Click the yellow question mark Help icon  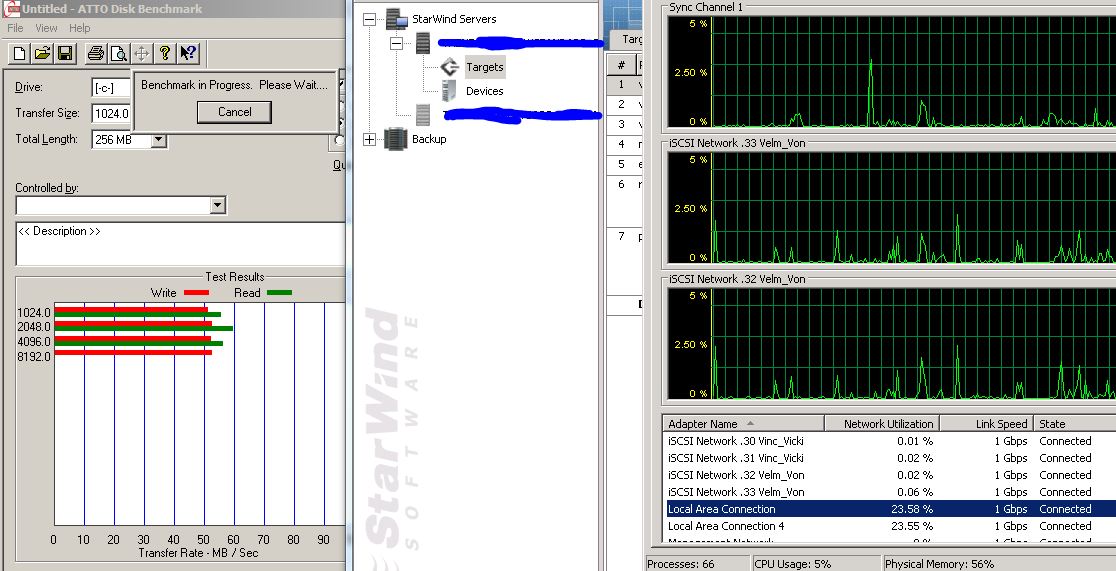tap(165, 53)
